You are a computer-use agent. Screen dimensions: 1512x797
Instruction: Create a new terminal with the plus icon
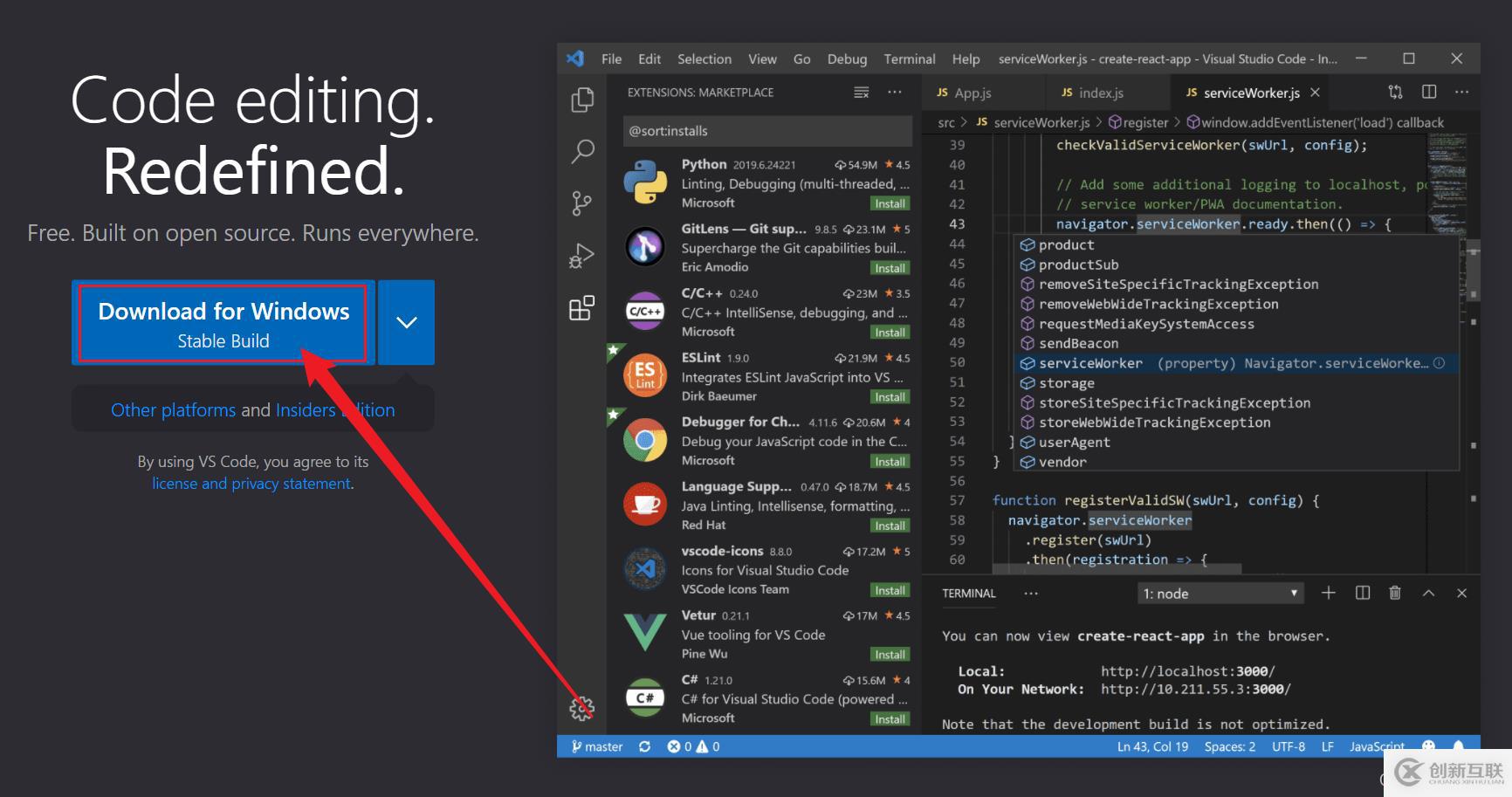click(1329, 593)
